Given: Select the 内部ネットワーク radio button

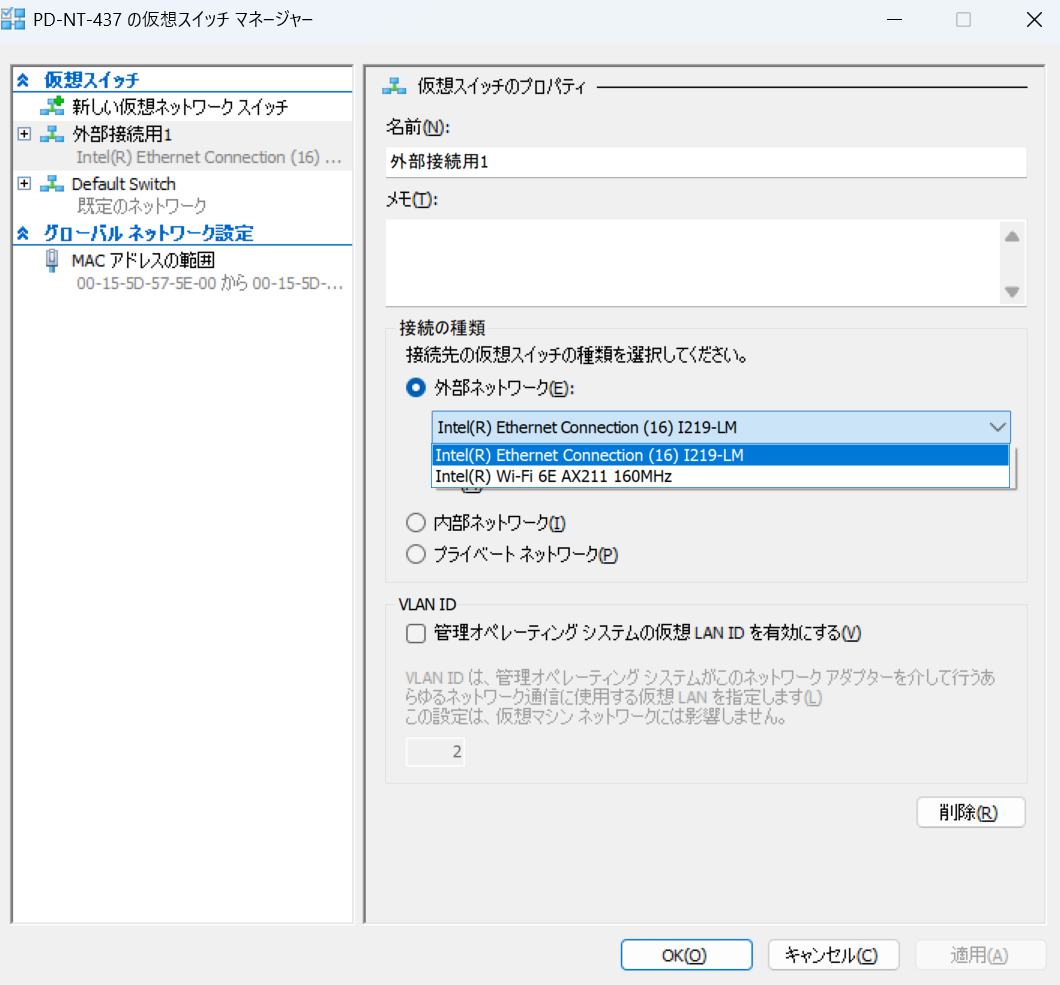Looking at the screenshot, I should 415,521.
